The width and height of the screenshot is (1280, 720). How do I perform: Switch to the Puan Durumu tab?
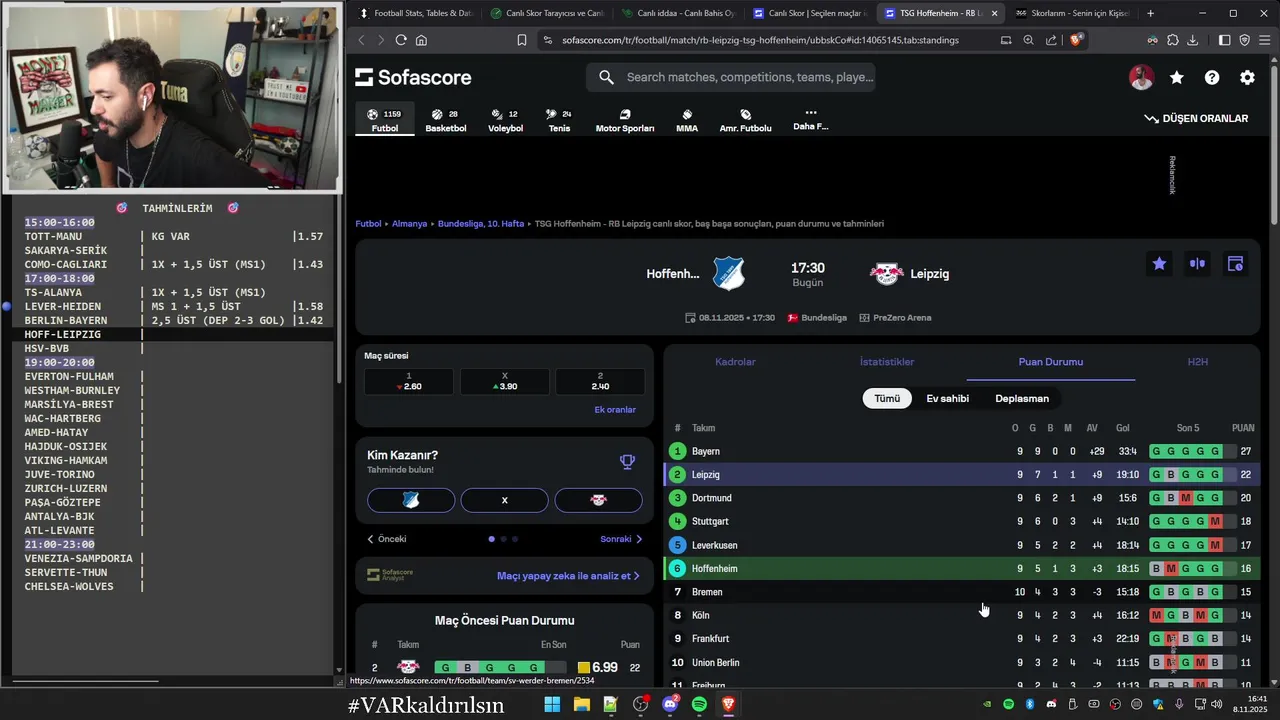point(1050,361)
